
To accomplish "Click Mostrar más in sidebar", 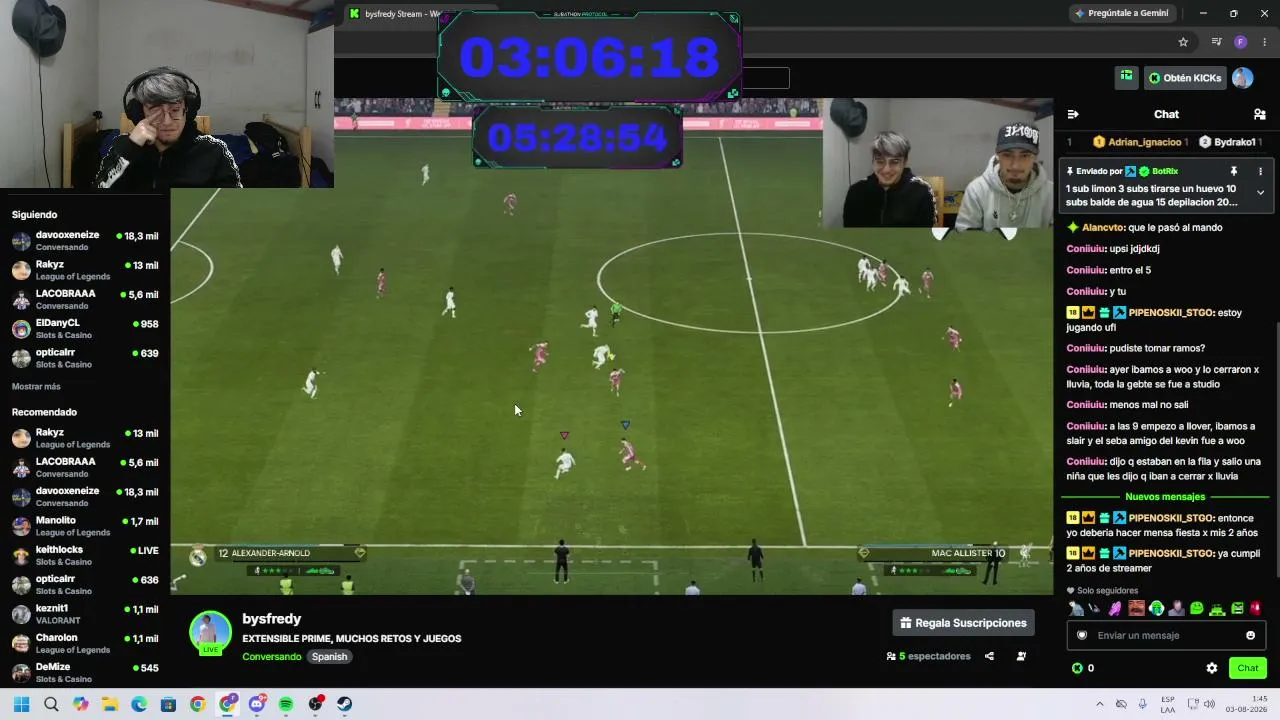I will point(36,386).
